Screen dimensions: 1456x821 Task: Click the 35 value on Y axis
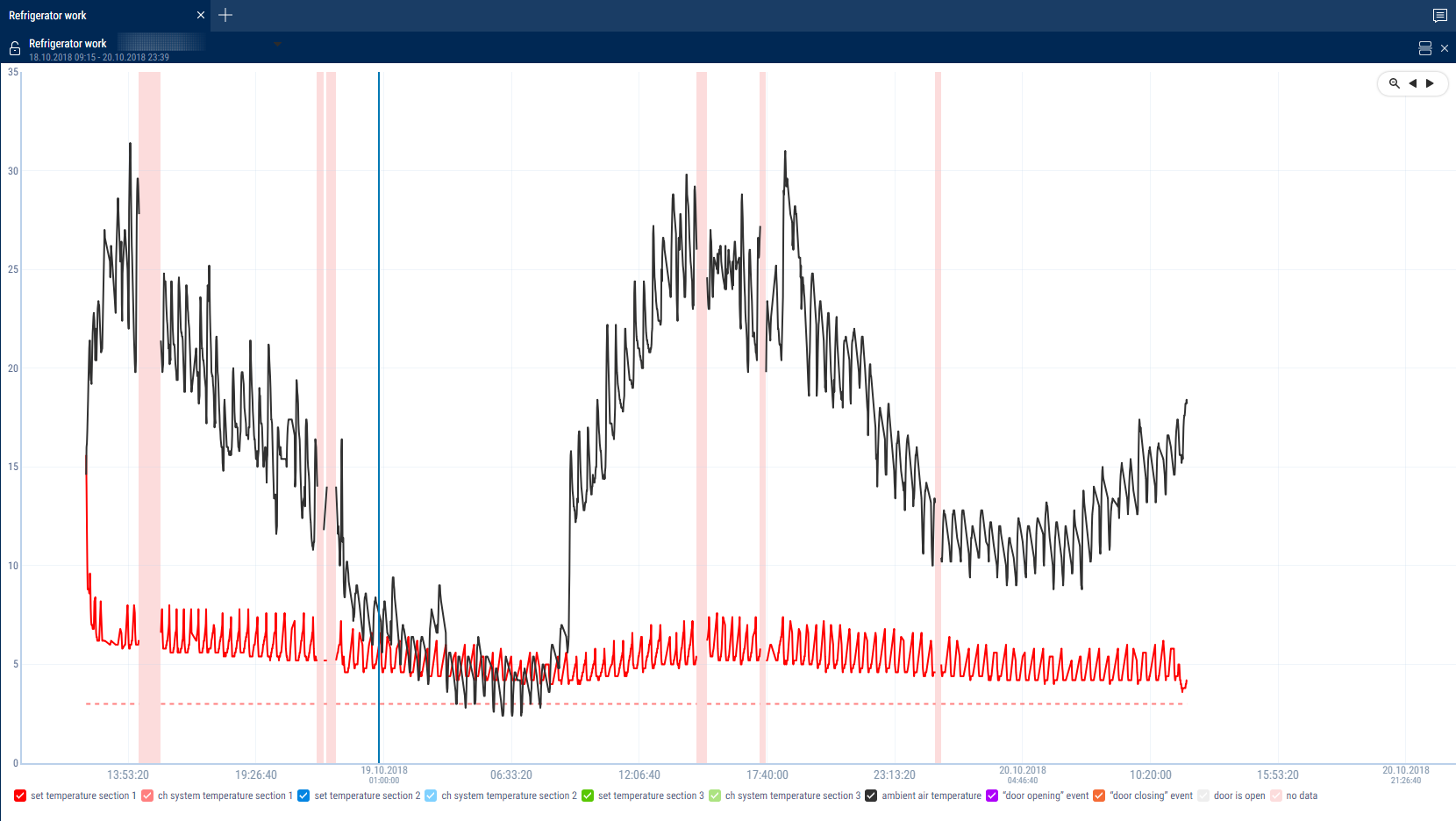point(13,72)
